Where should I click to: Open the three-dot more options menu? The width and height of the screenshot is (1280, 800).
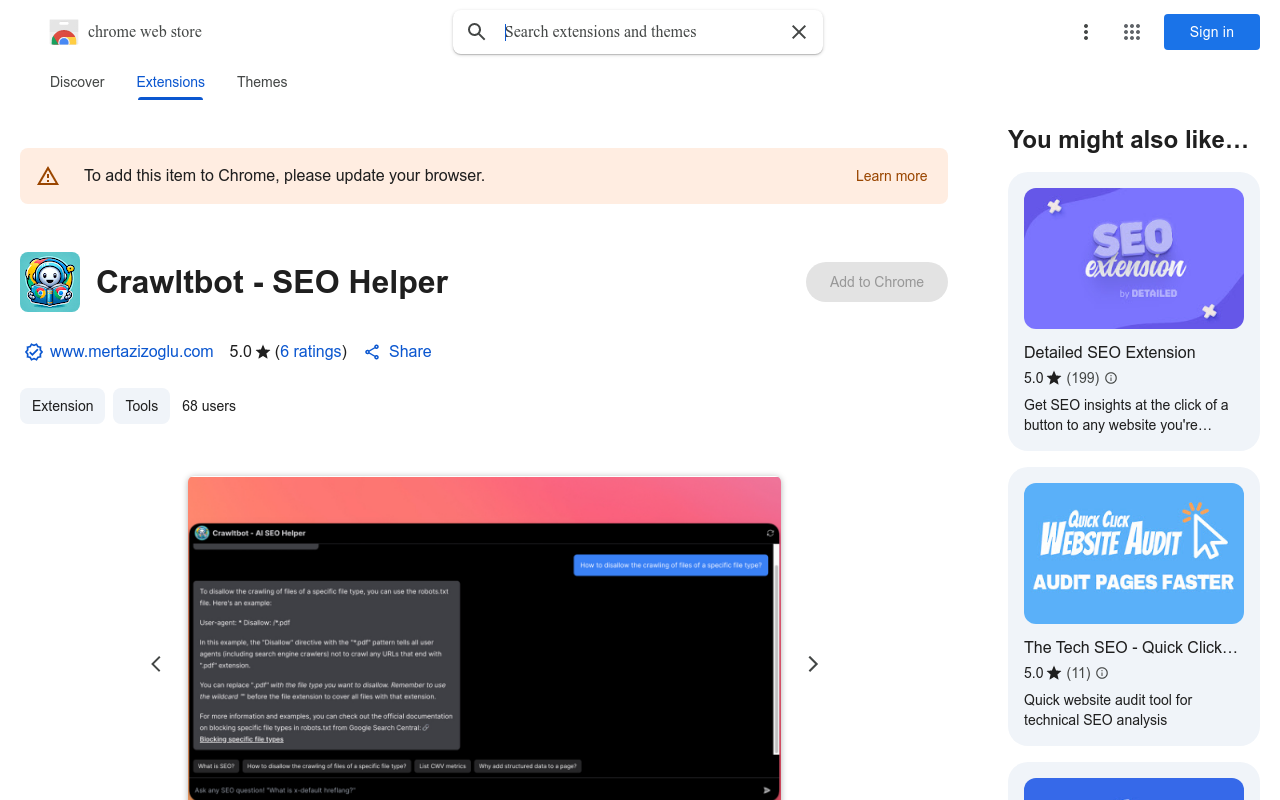1086,31
